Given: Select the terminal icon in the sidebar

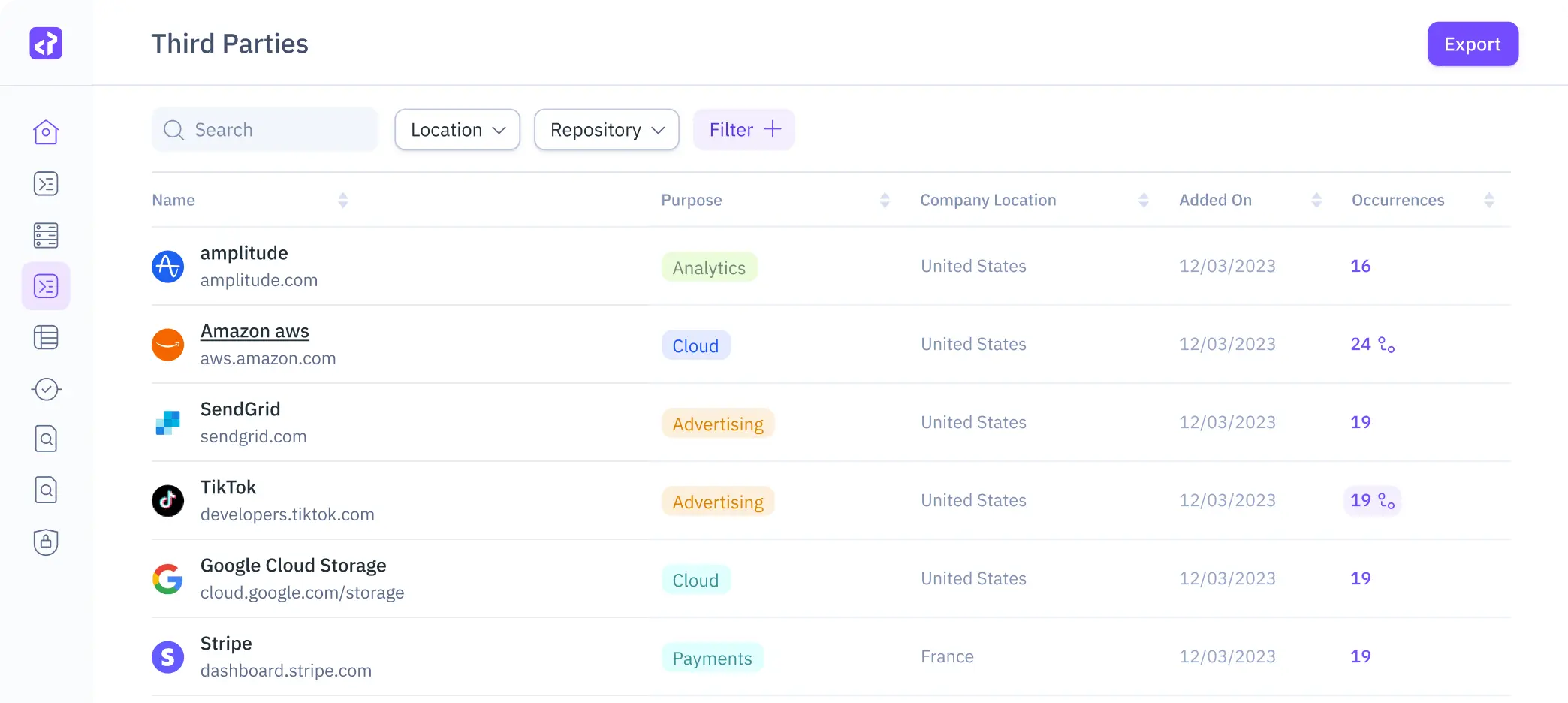Looking at the screenshot, I should [46, 183].
